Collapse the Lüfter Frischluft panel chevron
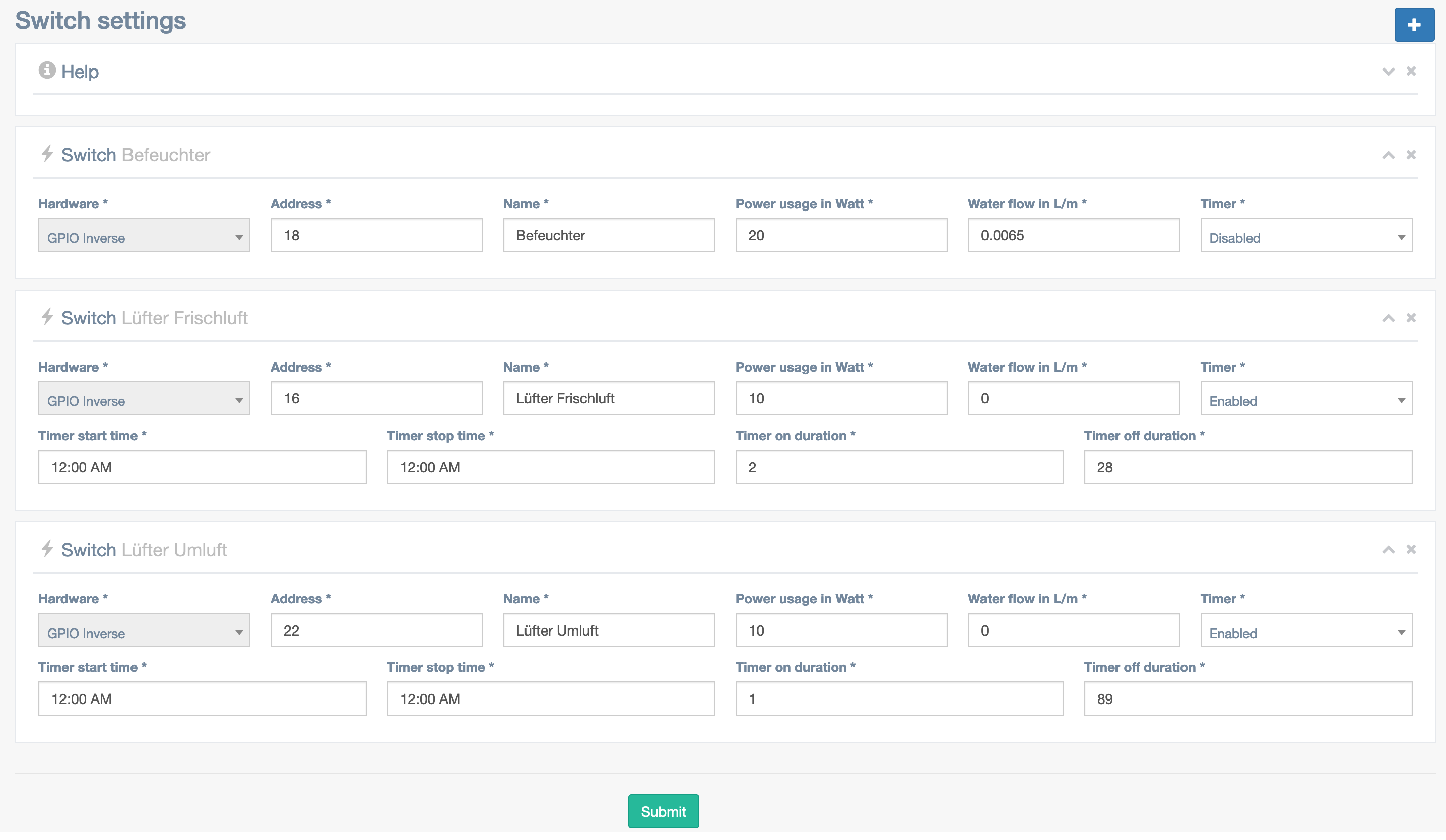Screen dimensions: 1446x840 point(1388,318)
